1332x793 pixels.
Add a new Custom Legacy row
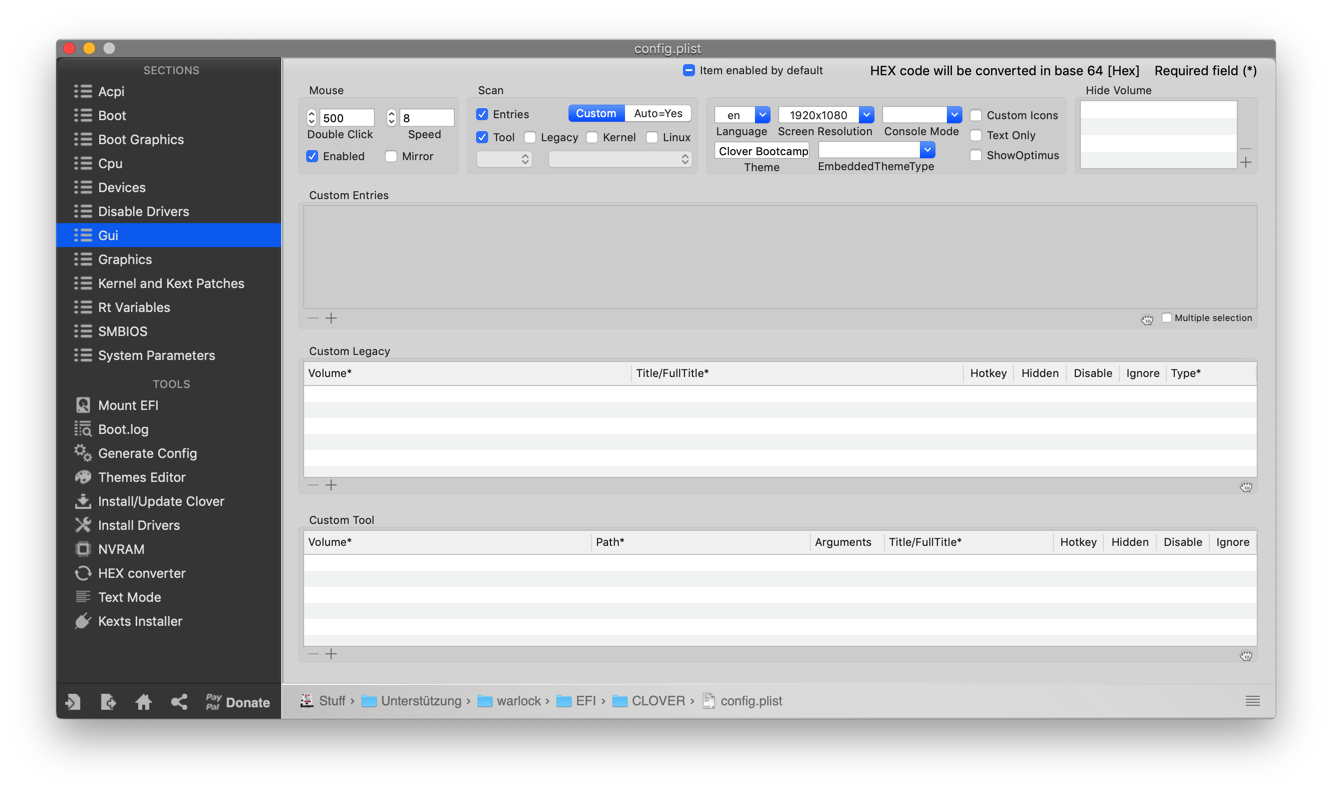click(331, 485)
